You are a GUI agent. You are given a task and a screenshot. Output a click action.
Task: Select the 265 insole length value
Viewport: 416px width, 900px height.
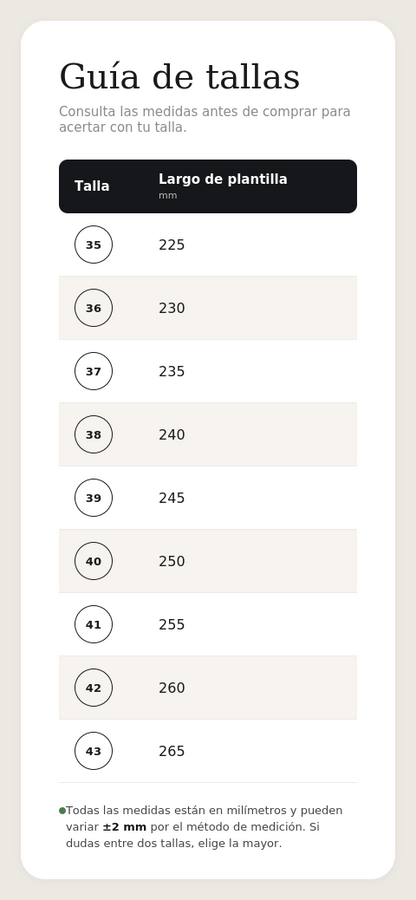point(172,751)
